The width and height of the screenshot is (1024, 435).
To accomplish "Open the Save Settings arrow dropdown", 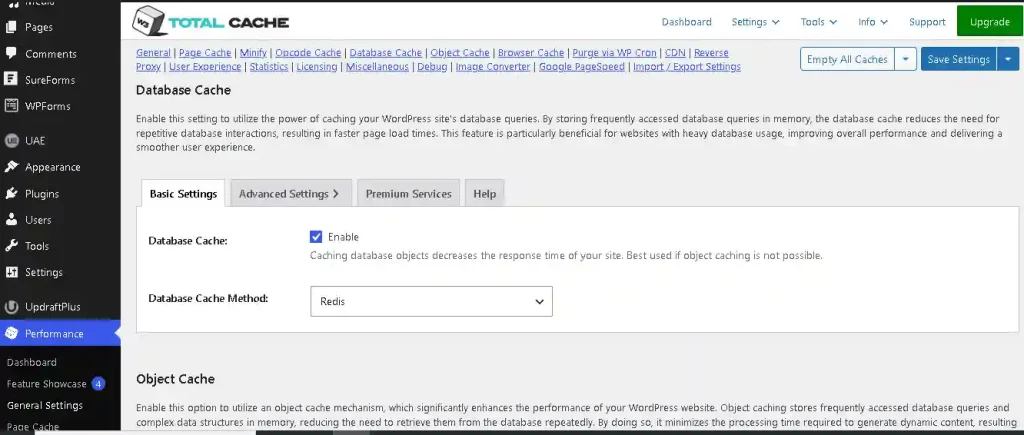I will pos(1008,59).
